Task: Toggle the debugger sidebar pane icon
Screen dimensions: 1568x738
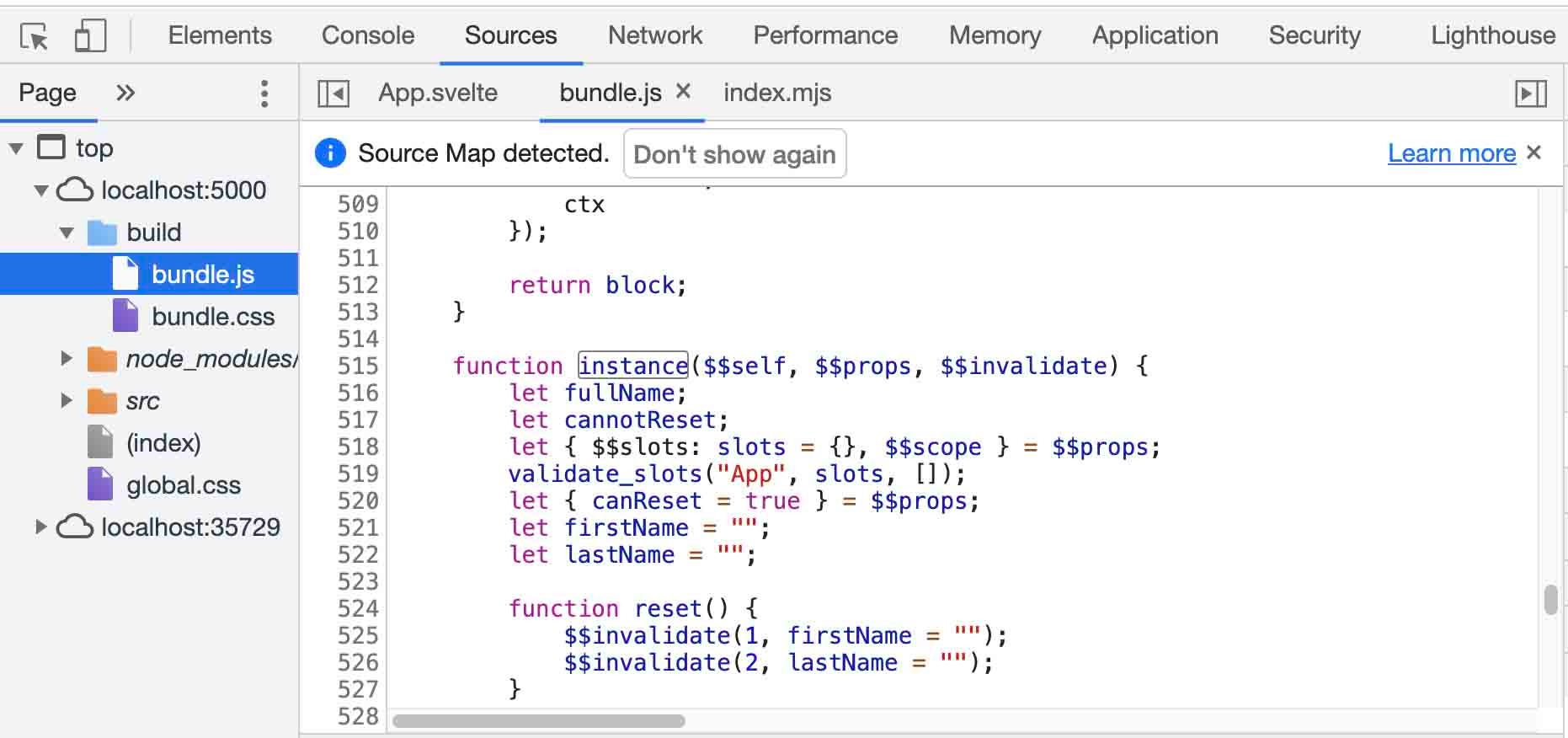Action: (1530, 93)
